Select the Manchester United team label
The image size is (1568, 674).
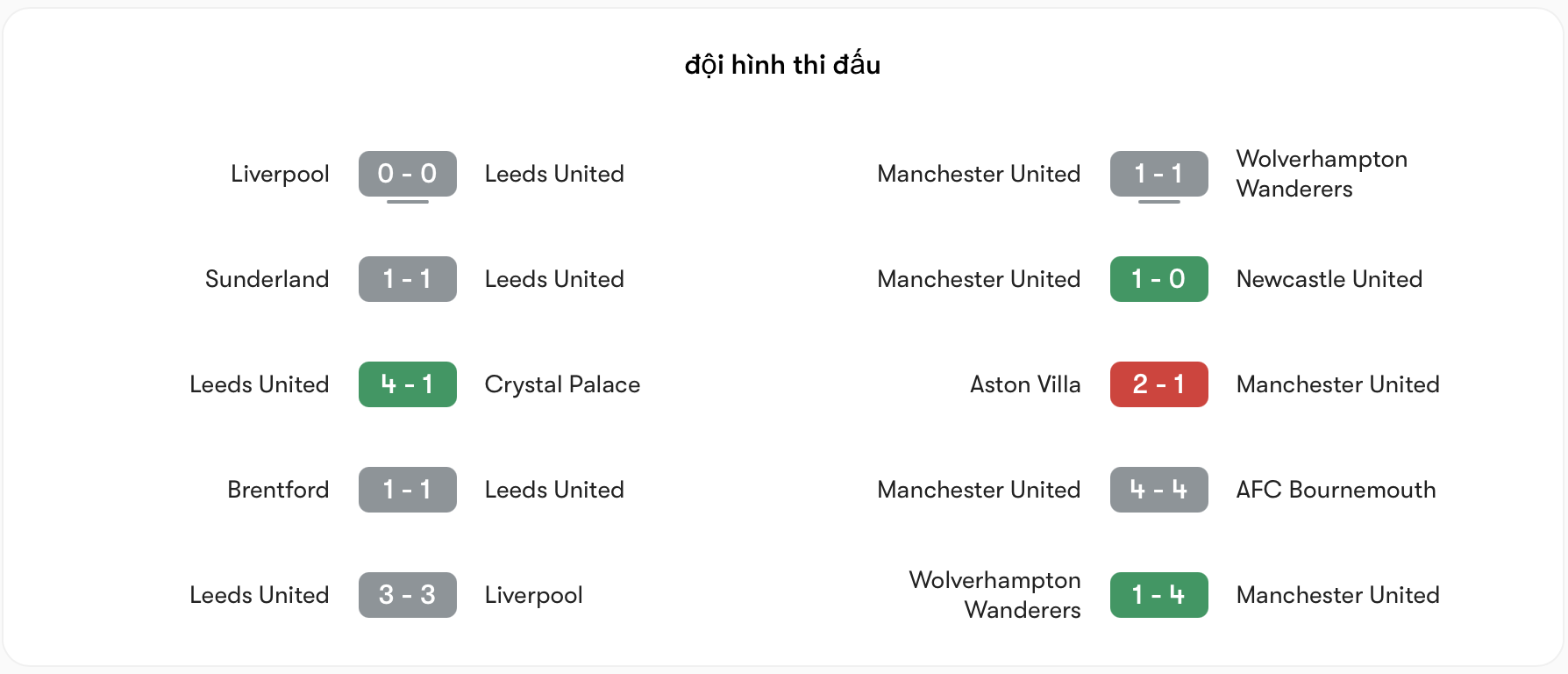point(979,174)
